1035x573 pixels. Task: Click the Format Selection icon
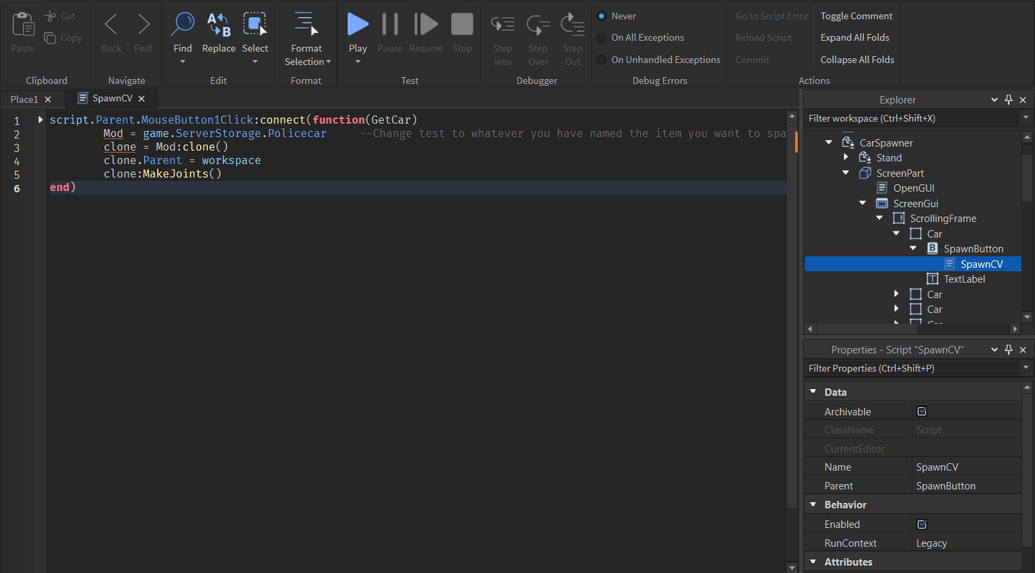click(x=306, y=24)
